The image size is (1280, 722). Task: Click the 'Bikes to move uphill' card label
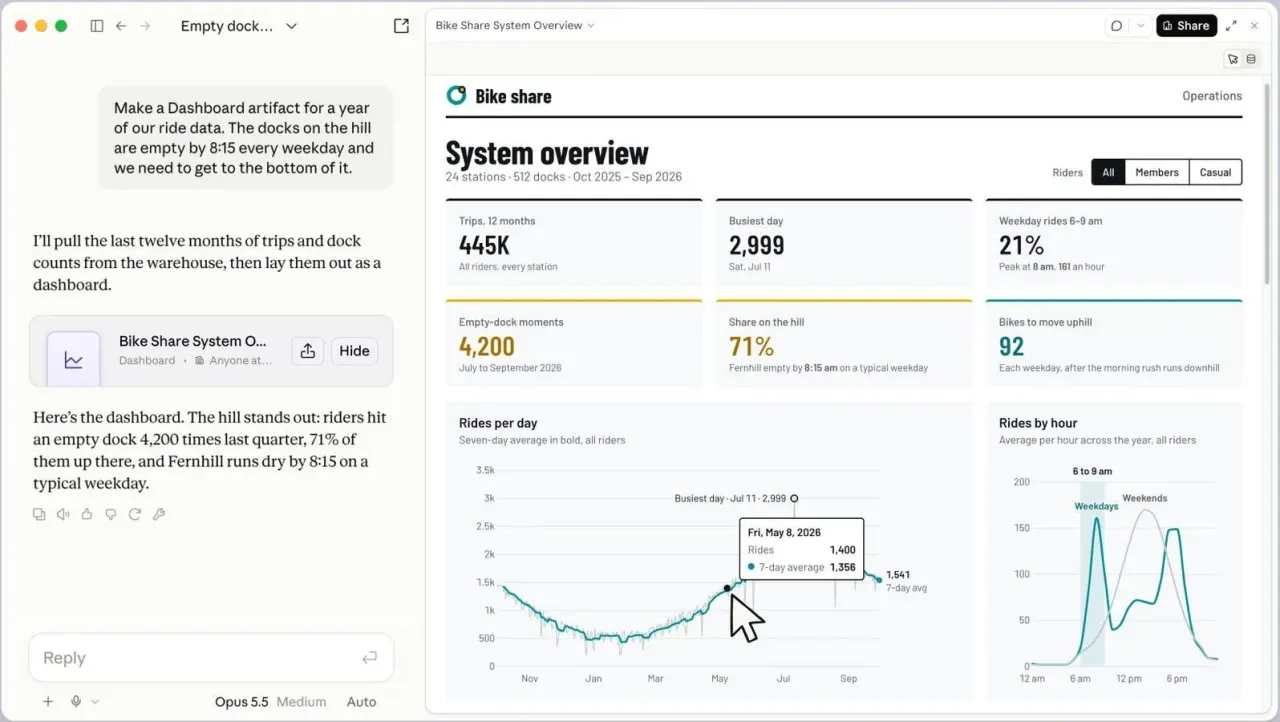coord(1045,322)
